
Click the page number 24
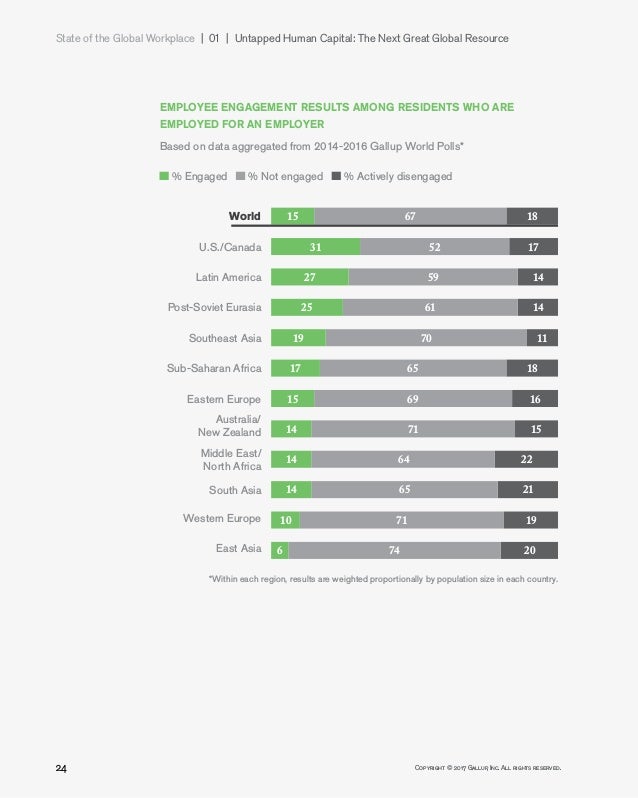[61, 768]
